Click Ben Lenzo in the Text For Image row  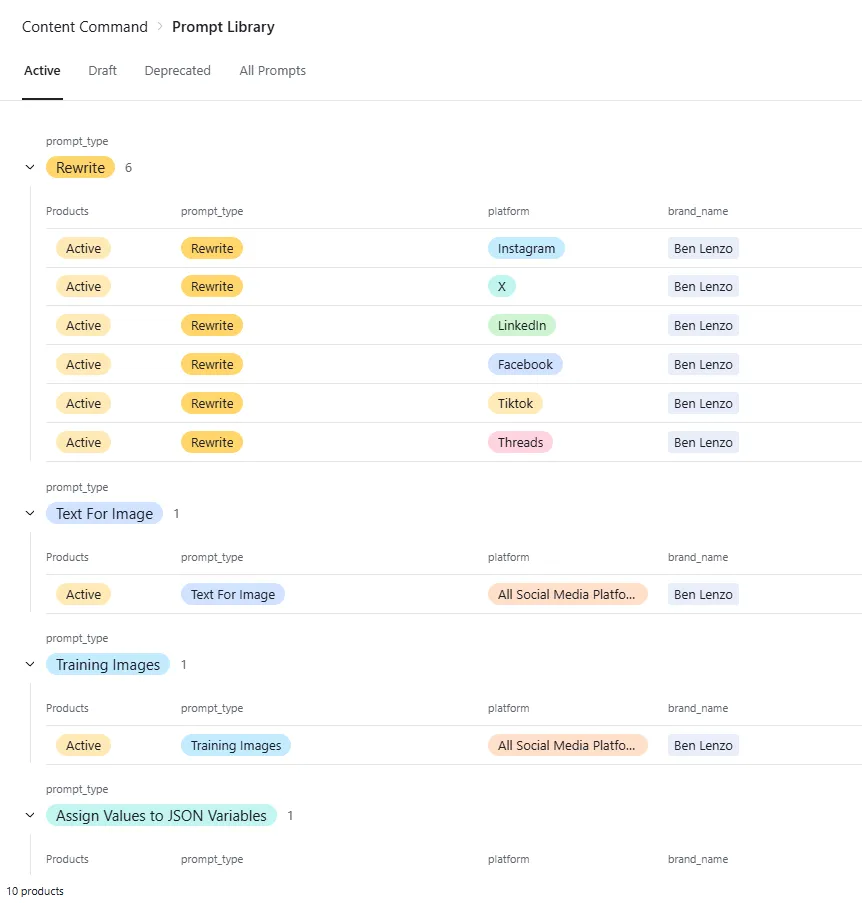coord(703,594)
